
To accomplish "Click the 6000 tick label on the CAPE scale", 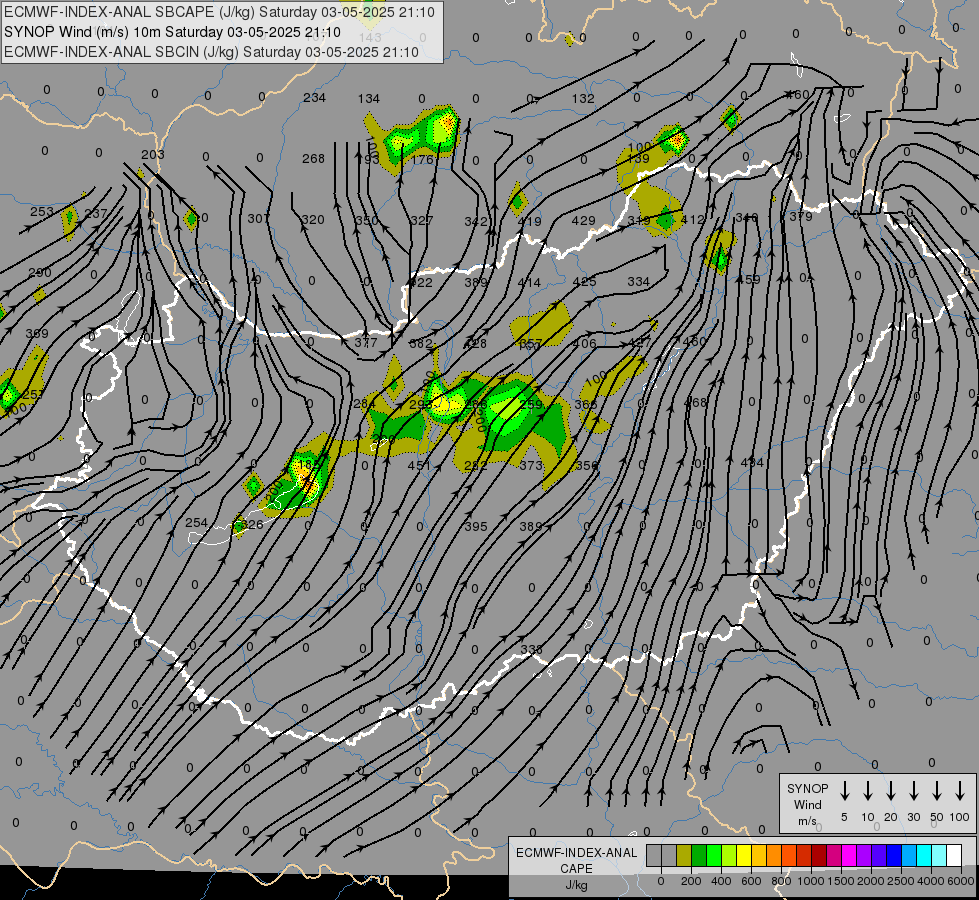I will tap(960, 881).
